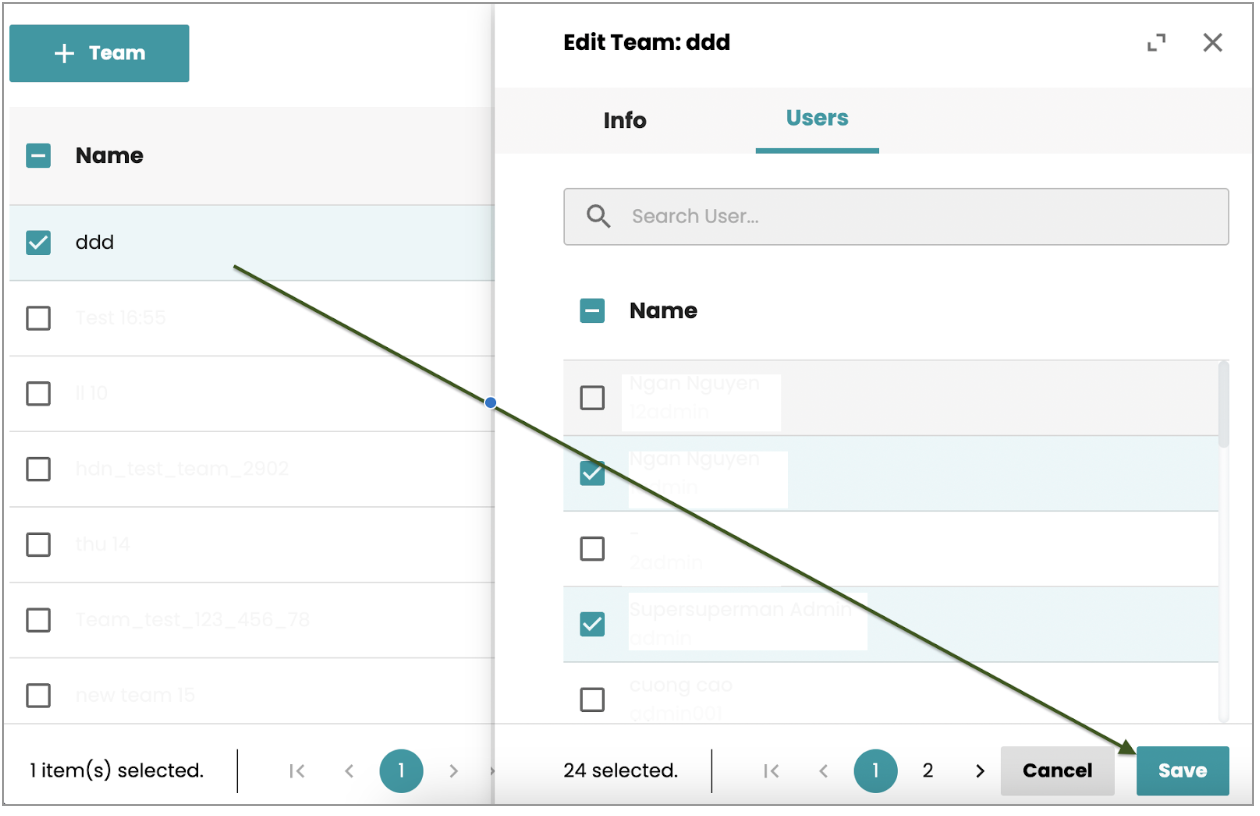Go to first page of users list
This screenshot has height=816, width=1260.
pyautogui.click(x=771, y=771)
